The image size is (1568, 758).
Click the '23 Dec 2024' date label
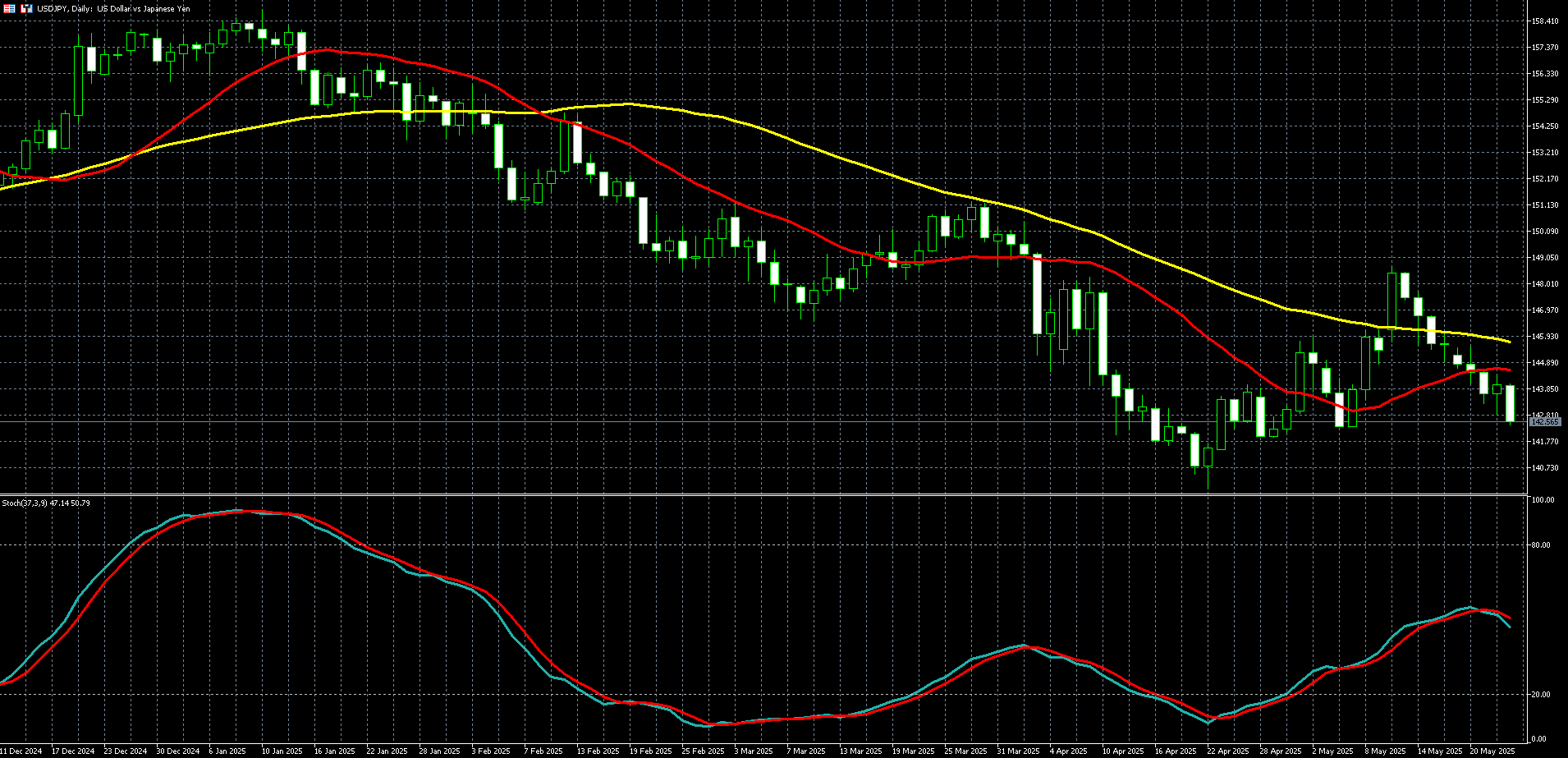[126, 751]
